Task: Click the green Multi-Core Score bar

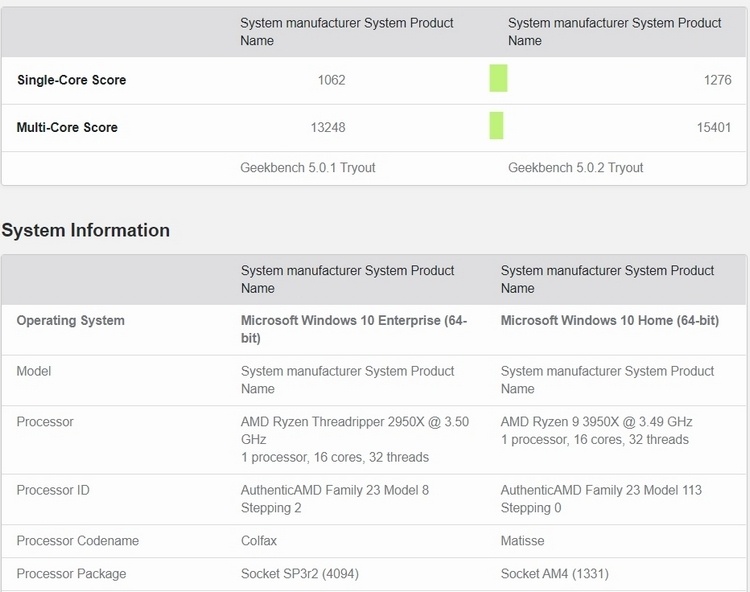Action: coord(496,126)
